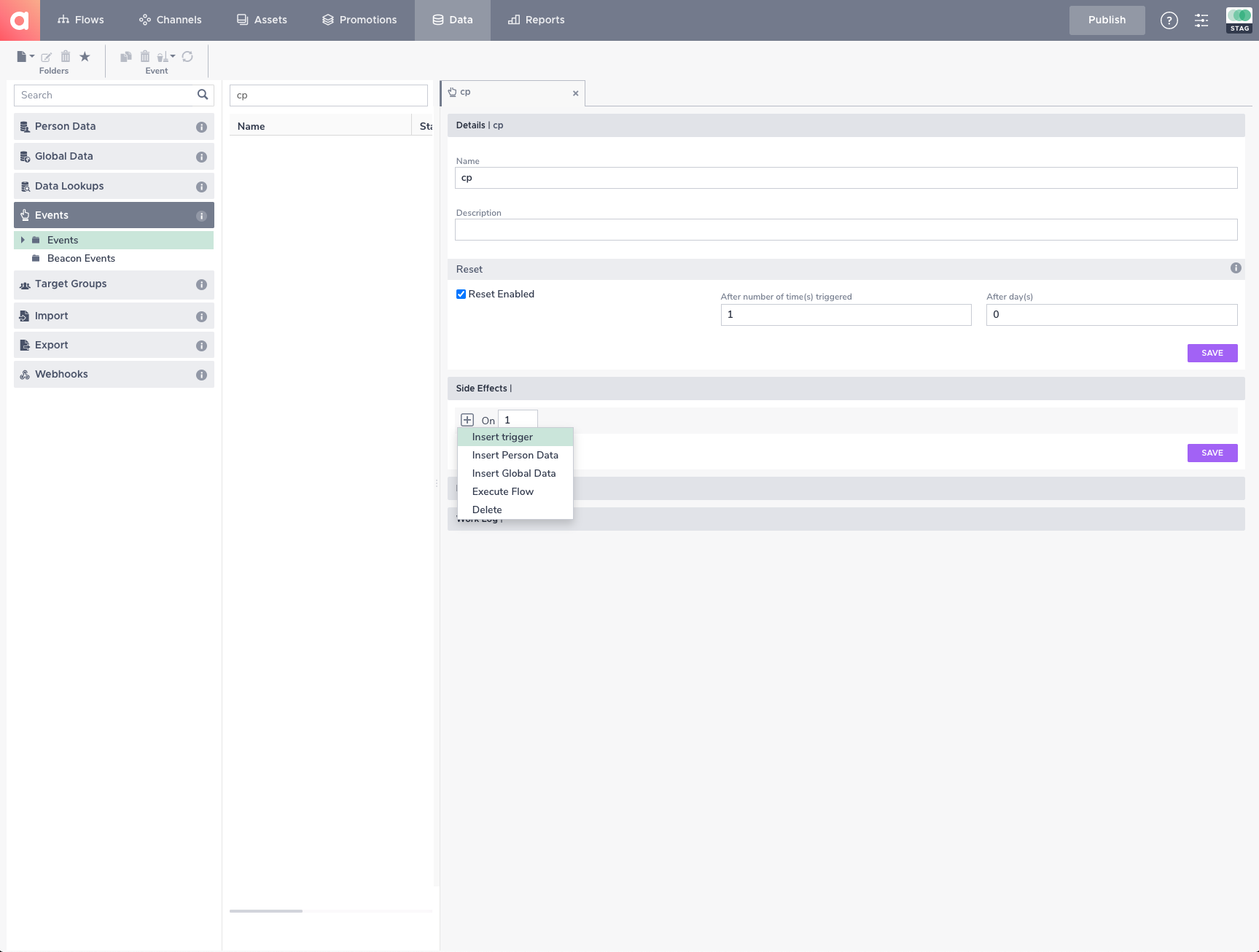The width and height of the screenshot is (1259, 952).
Task: Click the info icon next to Import
Action: pyautogui.click(x=201, y=316)
